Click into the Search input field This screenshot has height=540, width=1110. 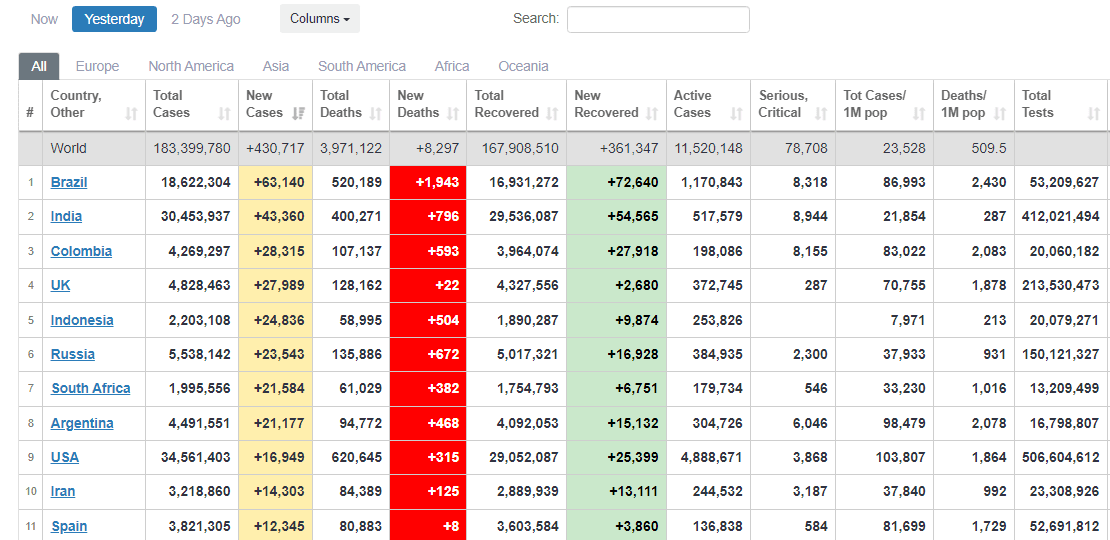point(657,19)
